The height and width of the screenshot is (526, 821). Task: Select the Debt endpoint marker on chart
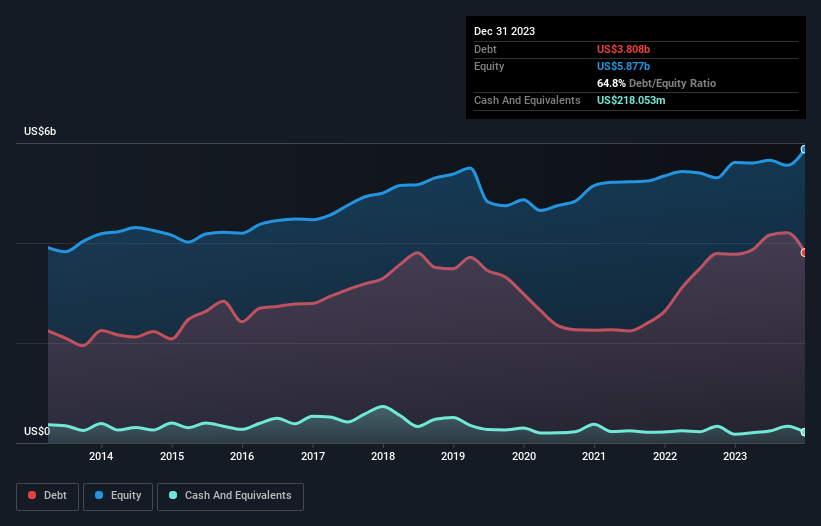[x=804, y=252]
